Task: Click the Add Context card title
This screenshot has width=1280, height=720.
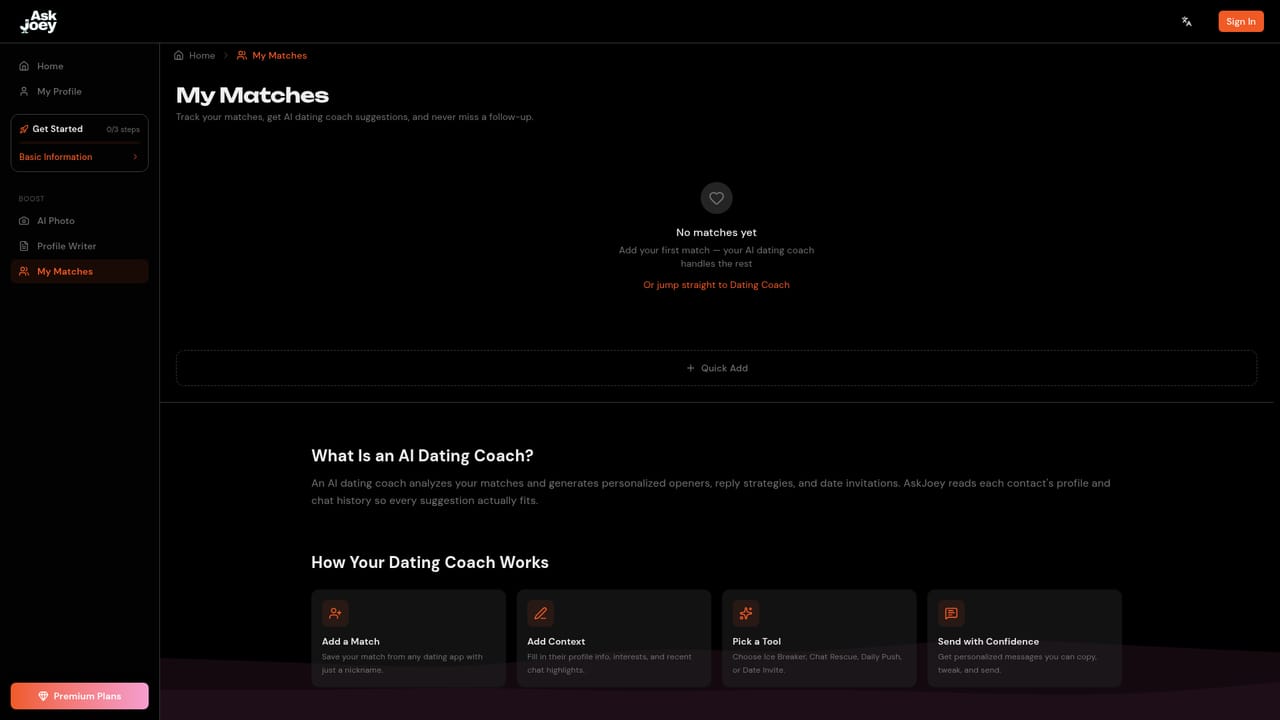Action: pyautogui.click(x=556, y=642)
